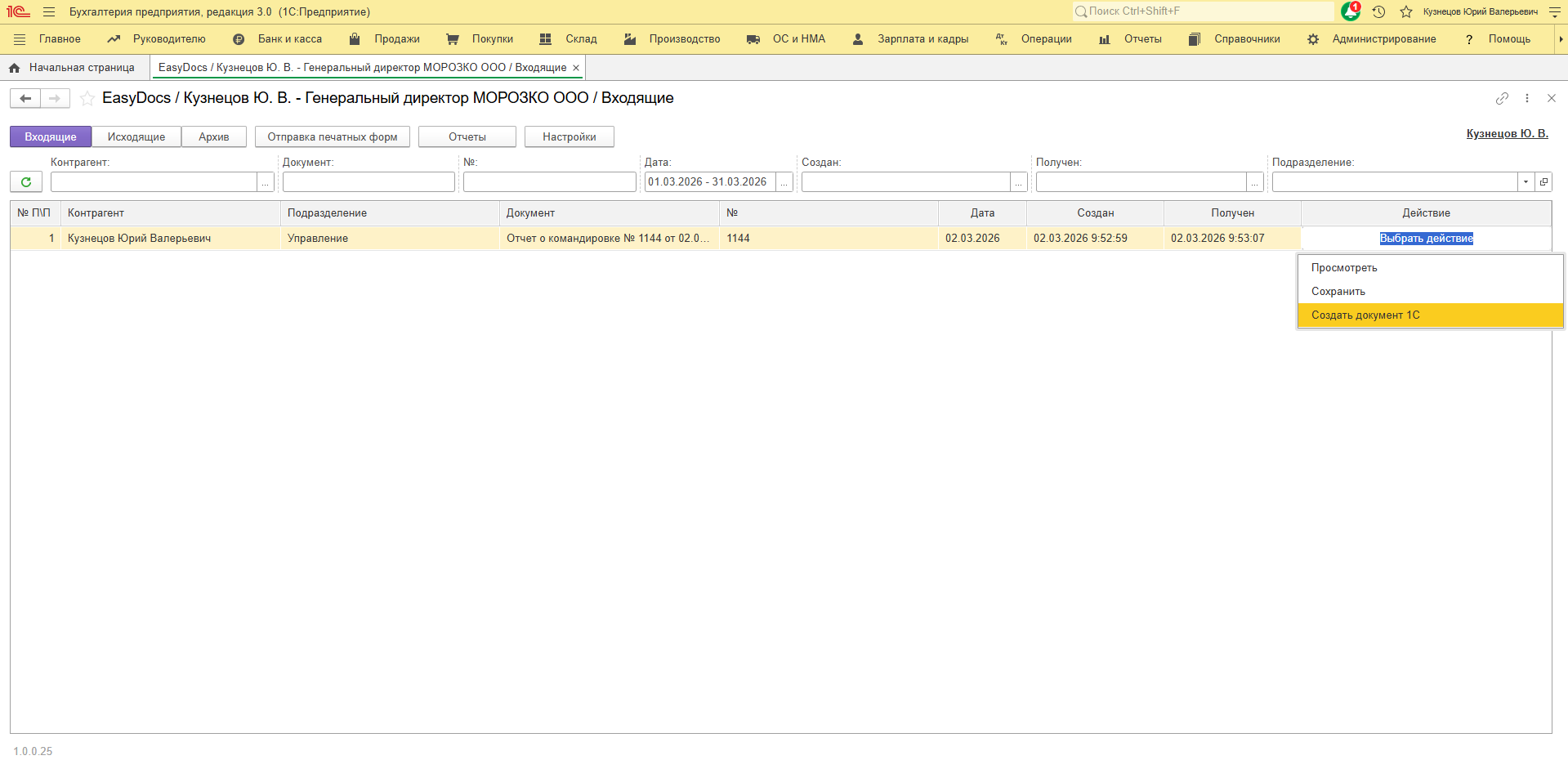Image resolution: width=1568 pixels, height=769 pixels.
Task: Open the Настройки button
Action: click(569, 136)
